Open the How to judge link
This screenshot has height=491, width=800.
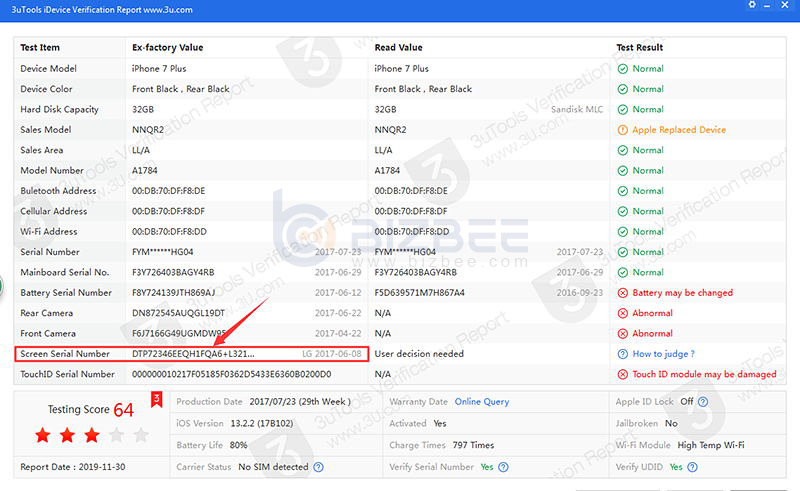663,354
